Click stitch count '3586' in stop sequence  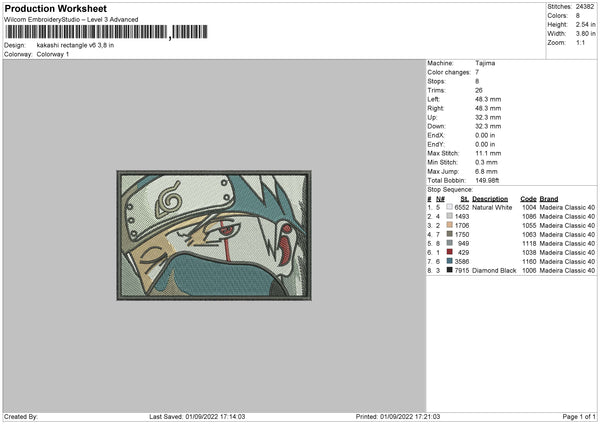coord(461,262)
